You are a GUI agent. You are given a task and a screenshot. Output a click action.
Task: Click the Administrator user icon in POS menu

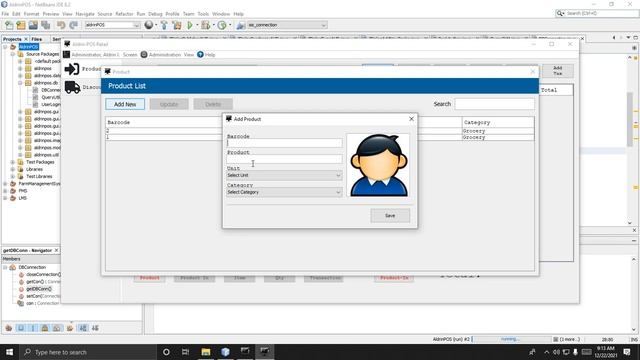tap(67, 55)
